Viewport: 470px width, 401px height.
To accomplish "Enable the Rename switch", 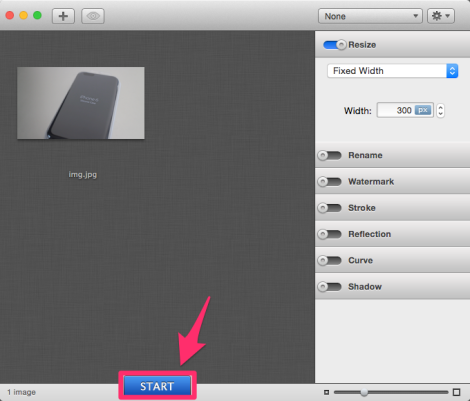I will click(x=329, y=155).
